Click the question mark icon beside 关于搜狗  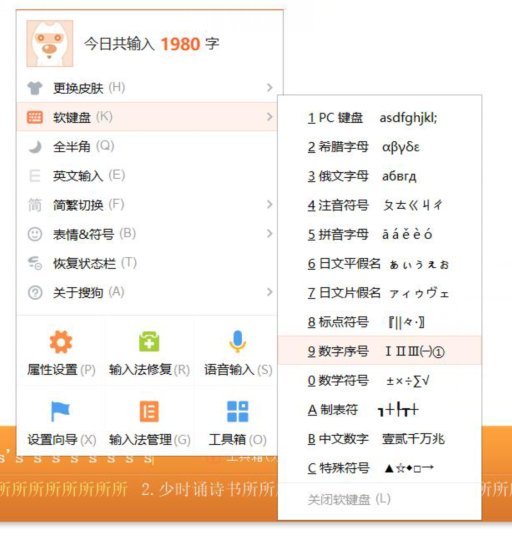pos(35,292)
